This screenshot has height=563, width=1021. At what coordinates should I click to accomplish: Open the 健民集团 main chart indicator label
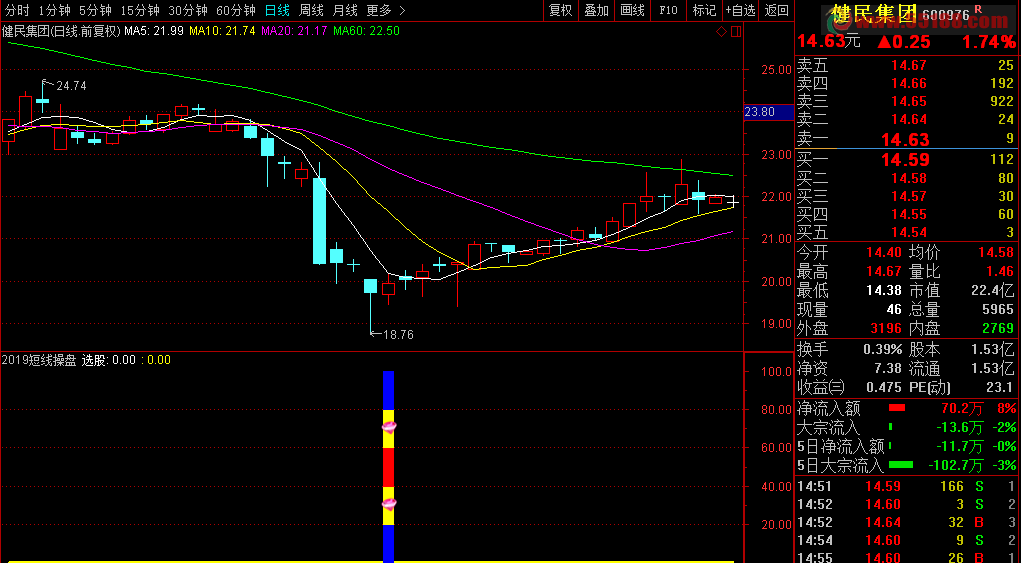60,31
